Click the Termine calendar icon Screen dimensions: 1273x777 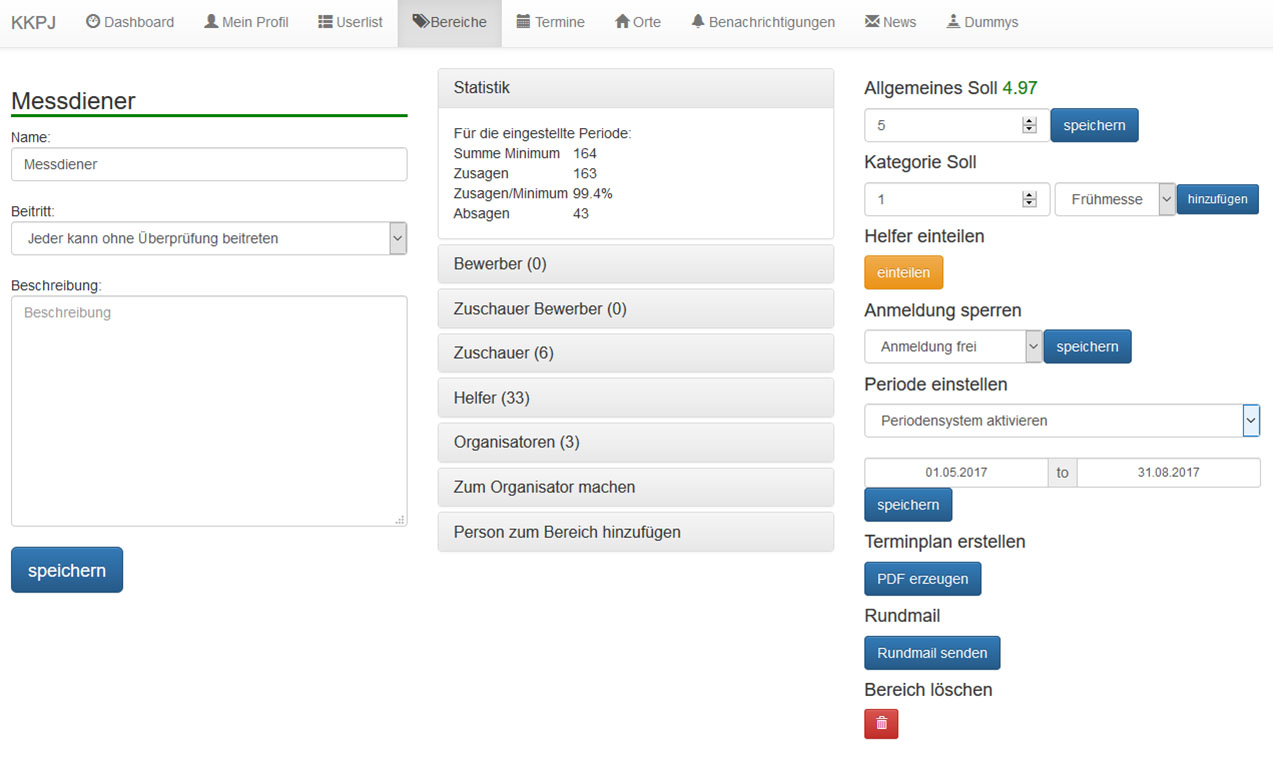[523, 21]
